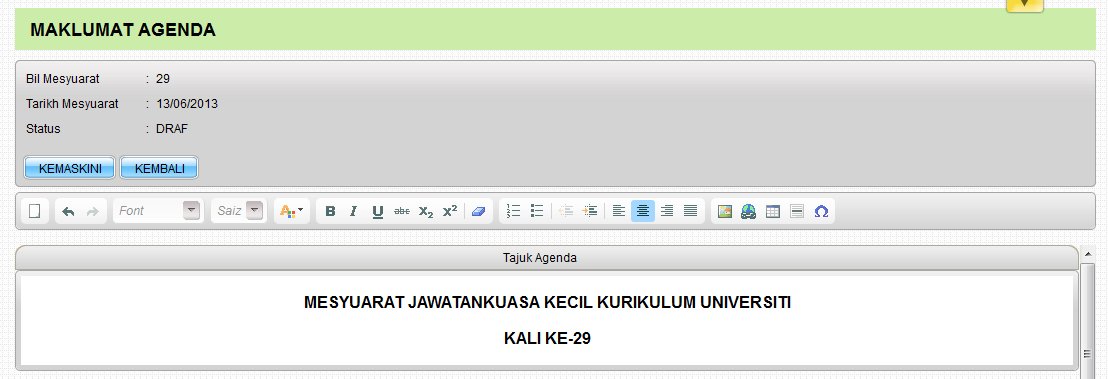Toggle underline formatting
1108x379 pixels.
click(x=378, y=211)
